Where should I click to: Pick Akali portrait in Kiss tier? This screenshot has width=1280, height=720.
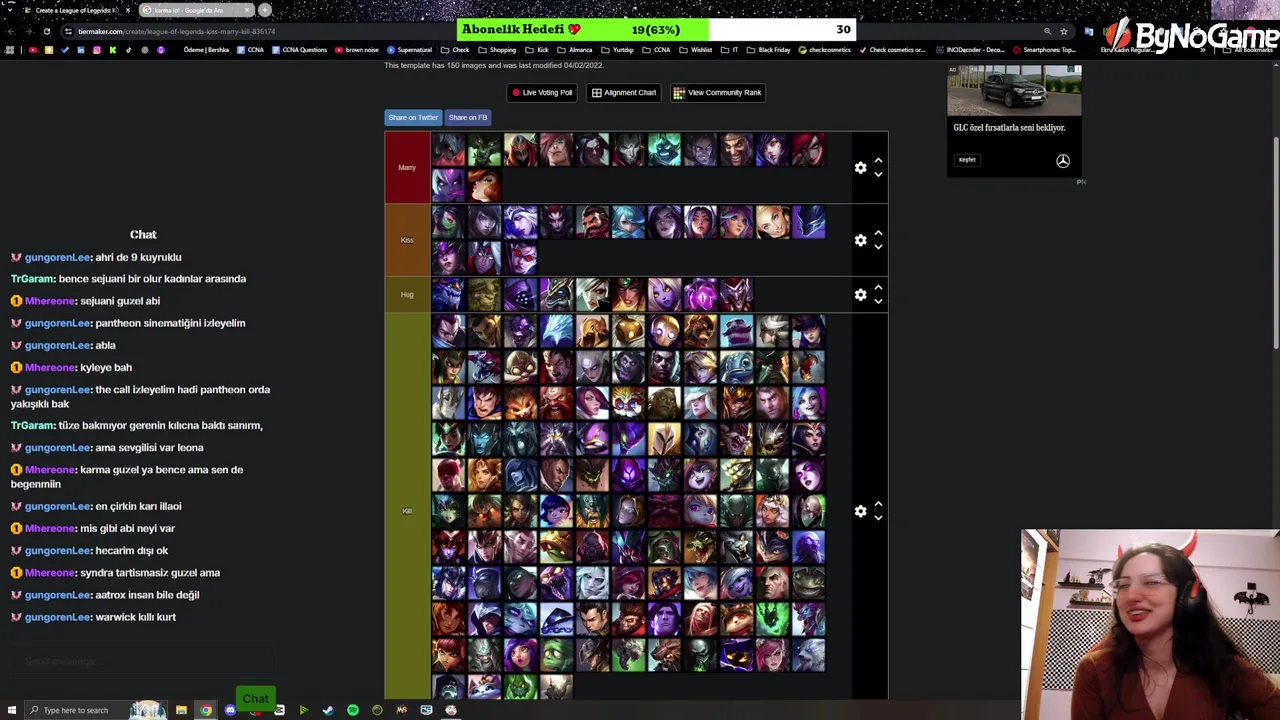(x=448, y=222)
